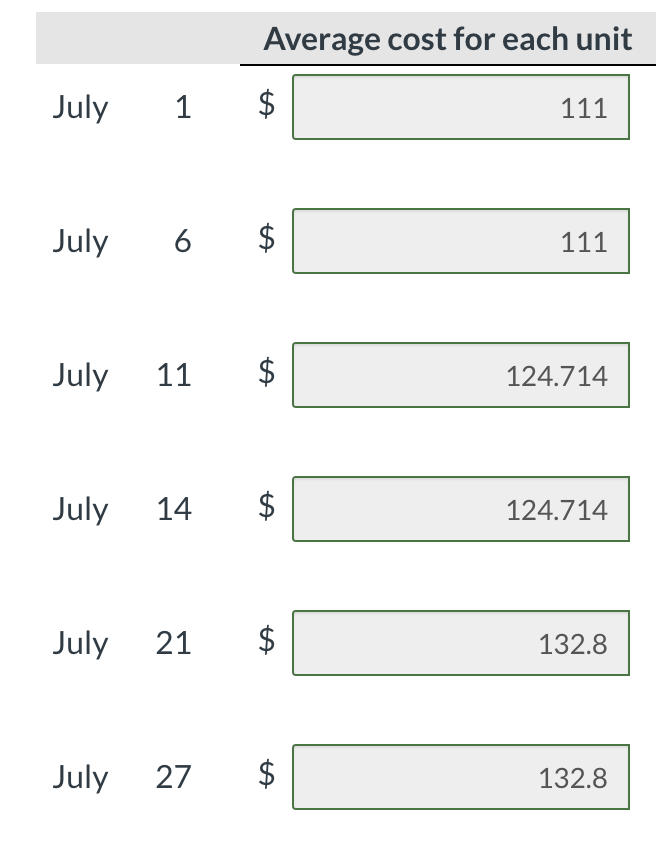Screen dimensions: 658x844
Task: Click the dollar sign next to July 1
Action: (x=265, y=107)
